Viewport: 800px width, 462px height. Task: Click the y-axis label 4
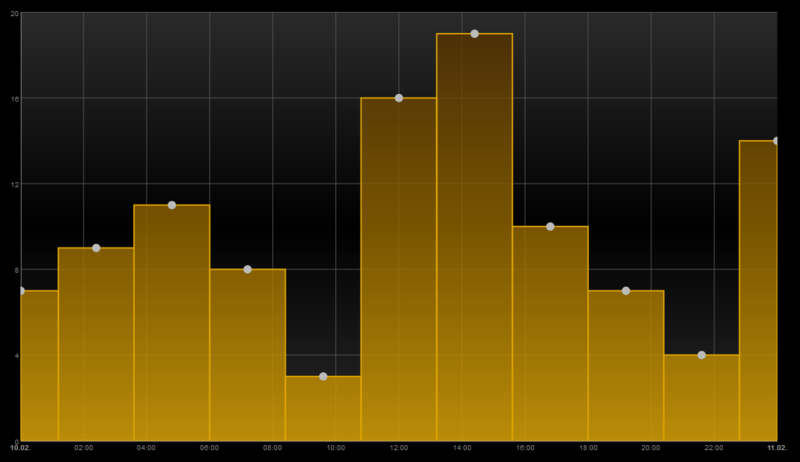16,356
